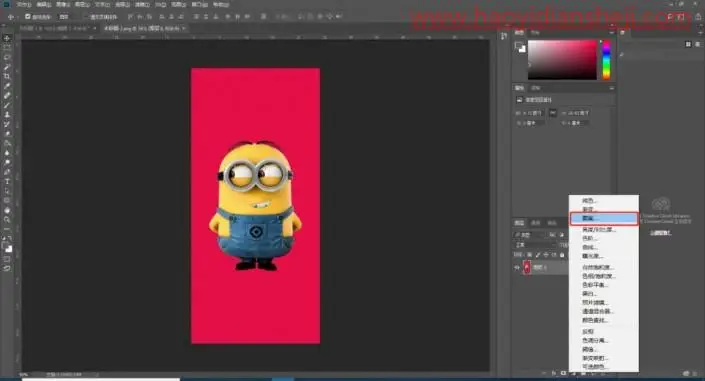Select the Rectangular Marquee tool
The width and height of the screenshot is (705, 381).
[7, 48]
